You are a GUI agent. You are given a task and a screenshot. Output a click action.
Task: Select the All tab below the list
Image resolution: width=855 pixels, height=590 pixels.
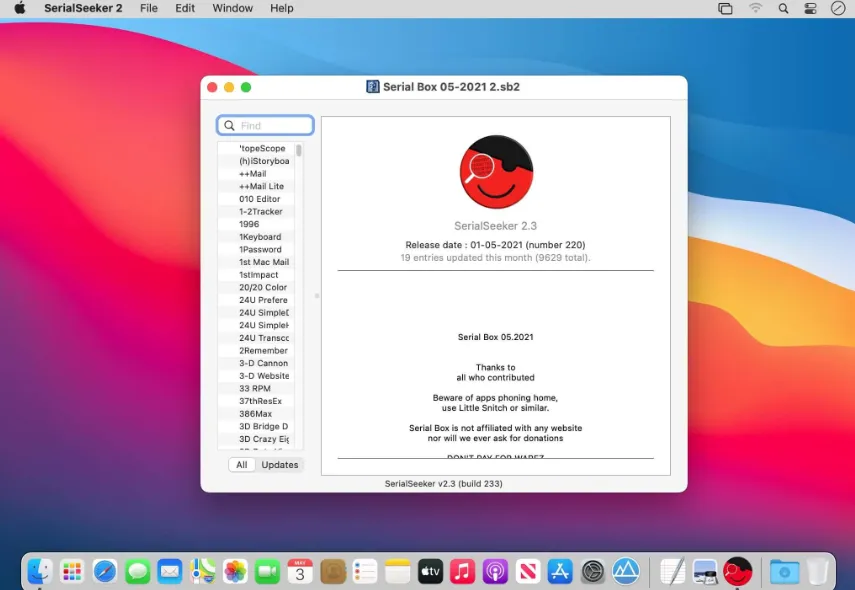pyautogui.click(x=242, y=465)
